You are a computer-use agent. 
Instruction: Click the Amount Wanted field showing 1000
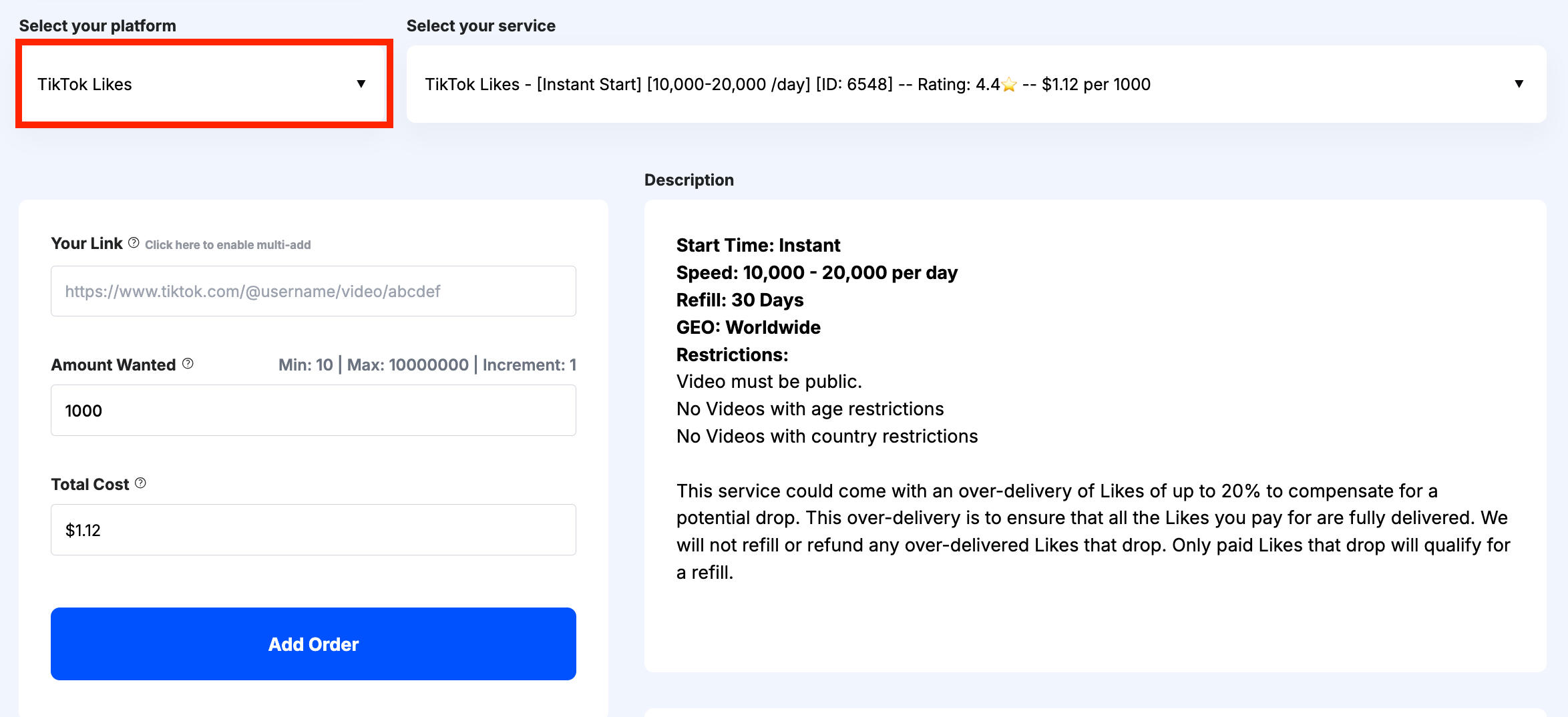pyautogui.click(x=313, y=411)
